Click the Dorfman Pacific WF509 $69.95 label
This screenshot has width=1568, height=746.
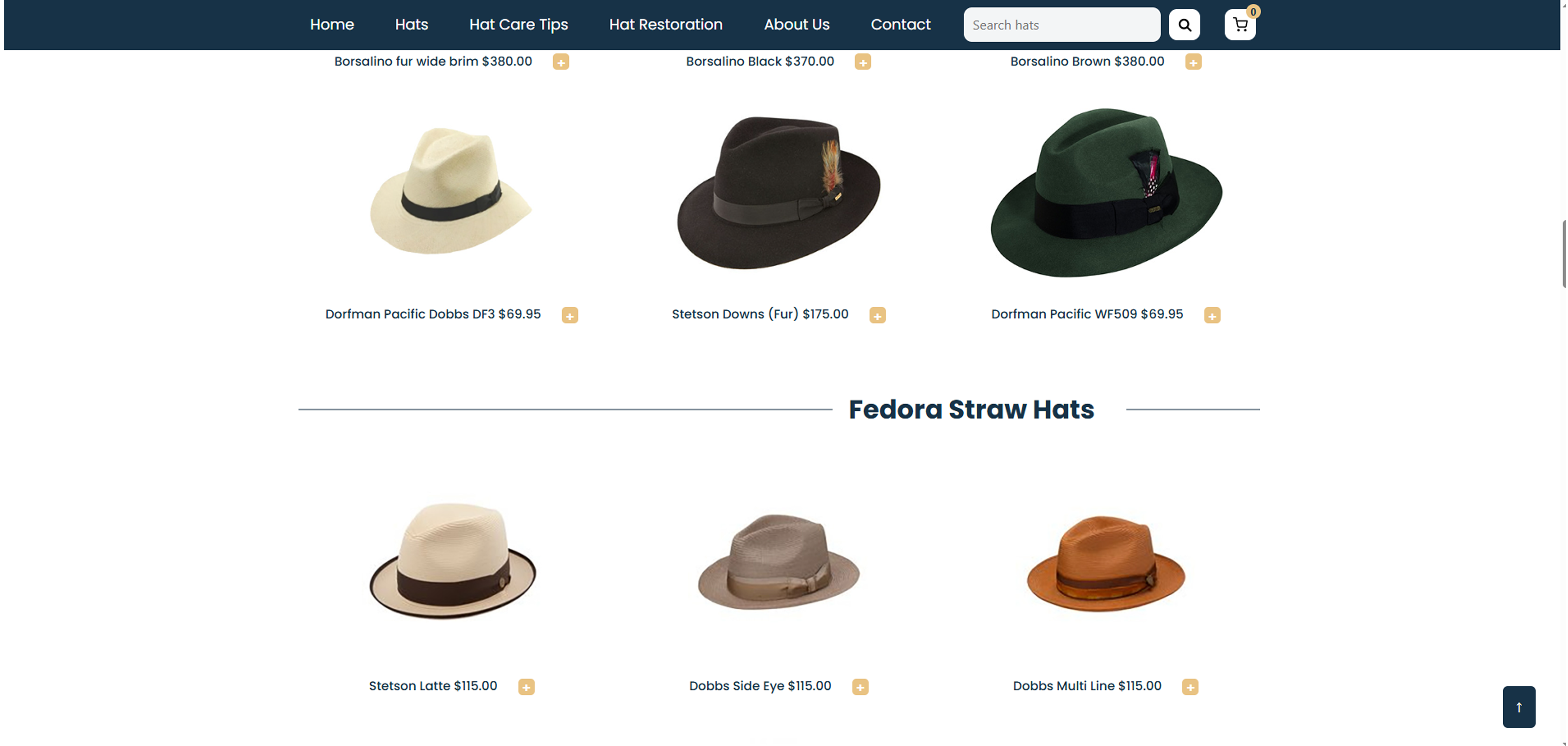[1087, 314]
